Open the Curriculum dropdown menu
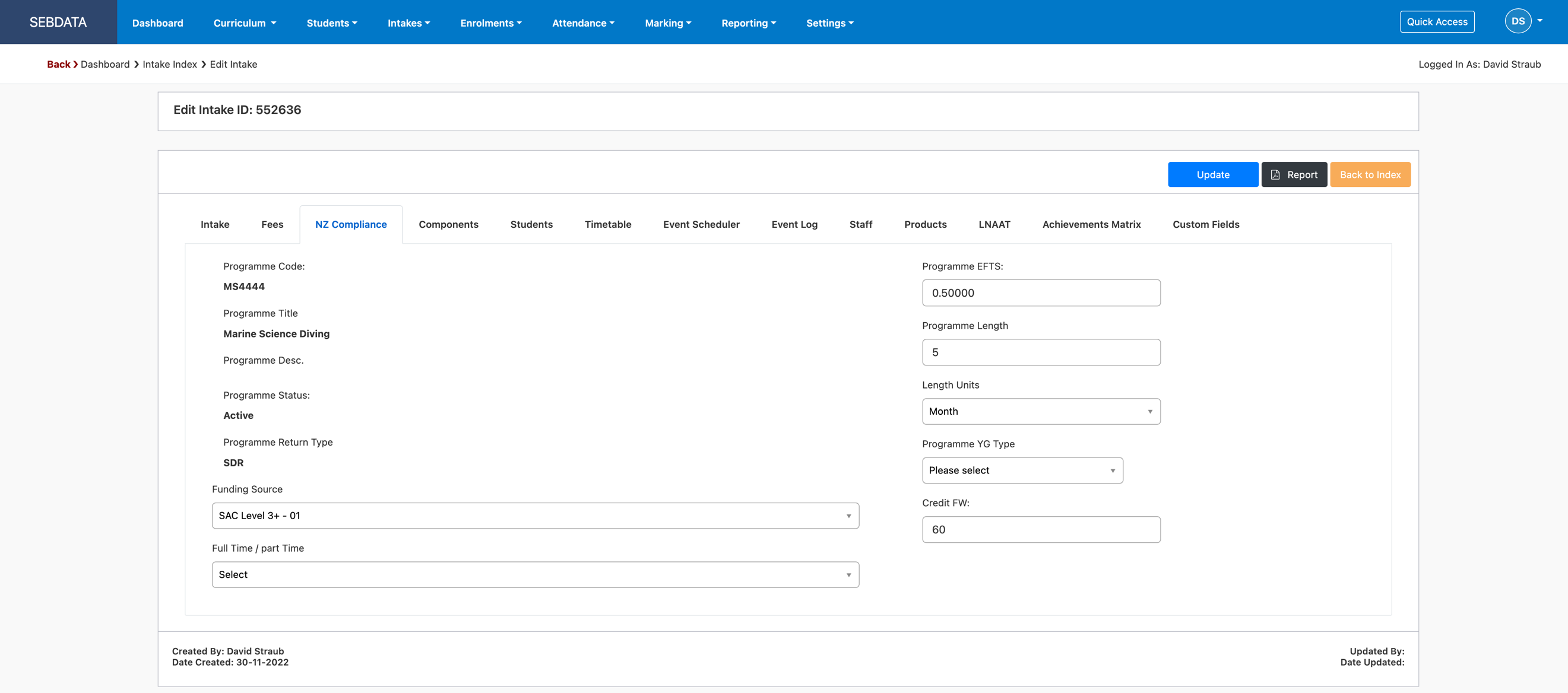This screenshot has height=693, width=1568. [244, 22]
